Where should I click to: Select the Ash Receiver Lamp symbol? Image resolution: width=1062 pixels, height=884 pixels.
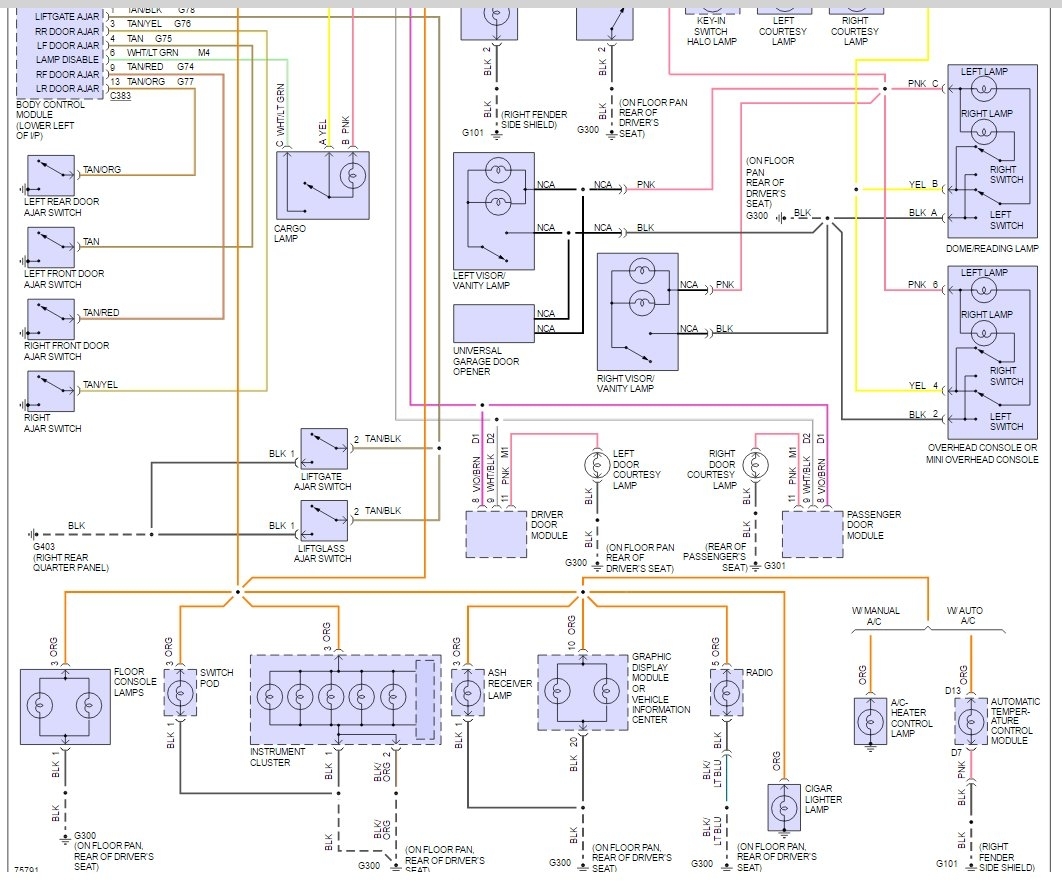[x=467, y=692]
